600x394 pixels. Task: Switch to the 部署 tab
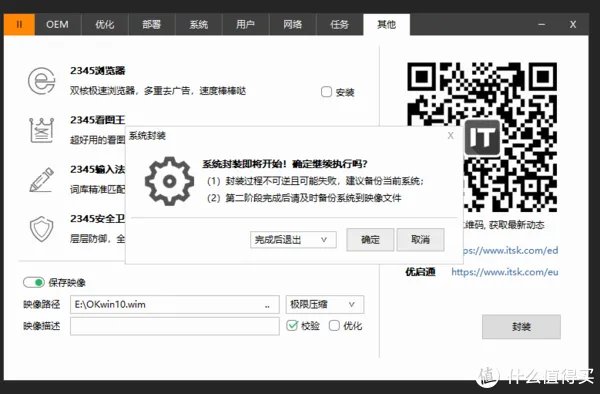click(152, 24)
